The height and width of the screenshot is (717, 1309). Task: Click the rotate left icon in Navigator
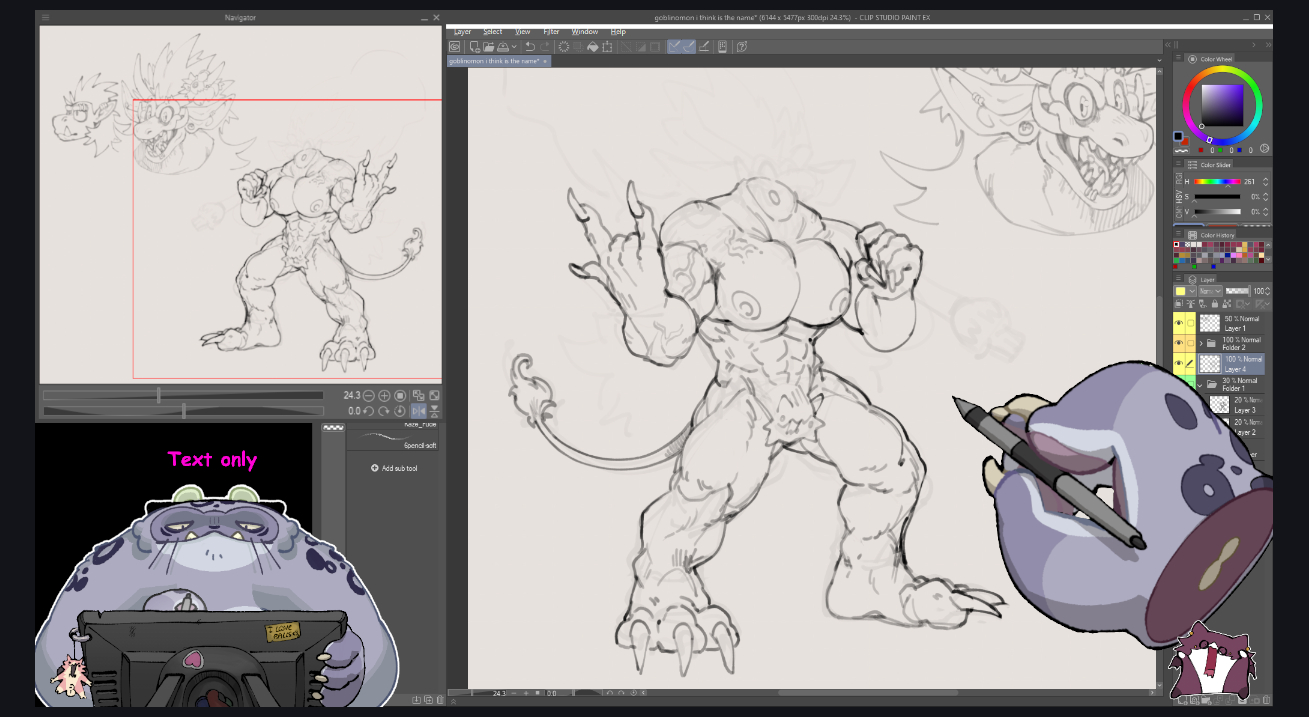coord(368,411)
